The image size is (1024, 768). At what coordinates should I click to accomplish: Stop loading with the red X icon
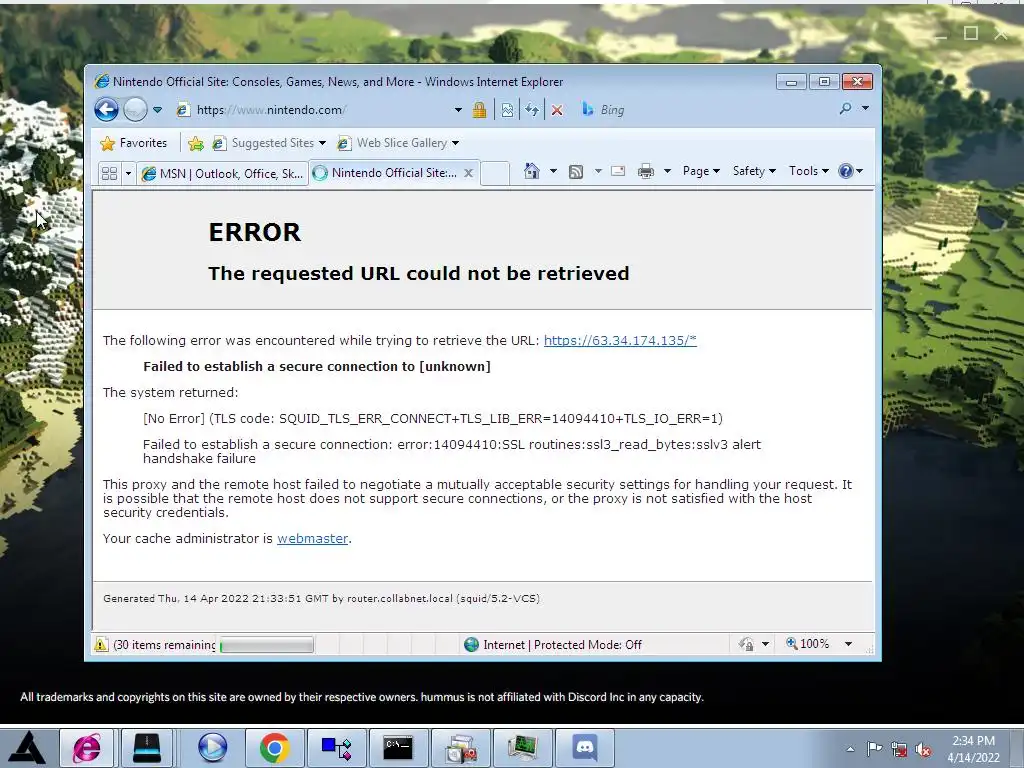[557, 110]
